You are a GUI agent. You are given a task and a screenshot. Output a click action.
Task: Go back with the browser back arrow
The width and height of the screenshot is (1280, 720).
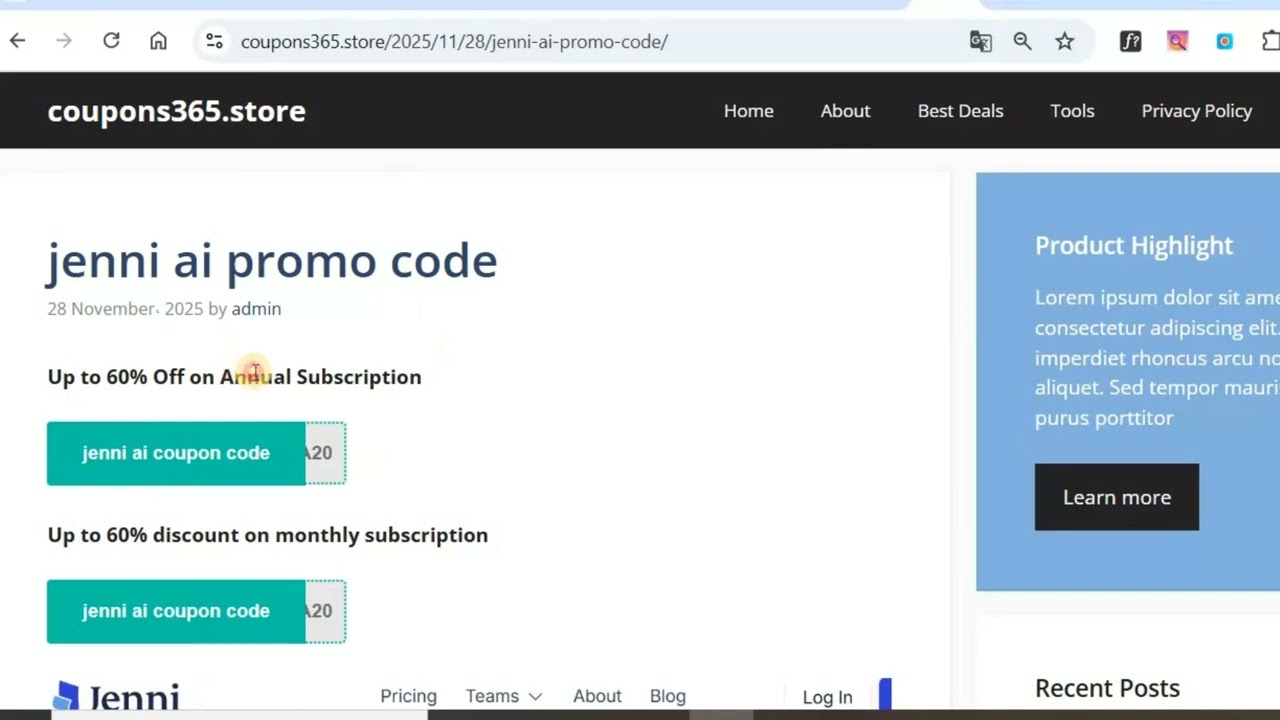tap(17, 41)
